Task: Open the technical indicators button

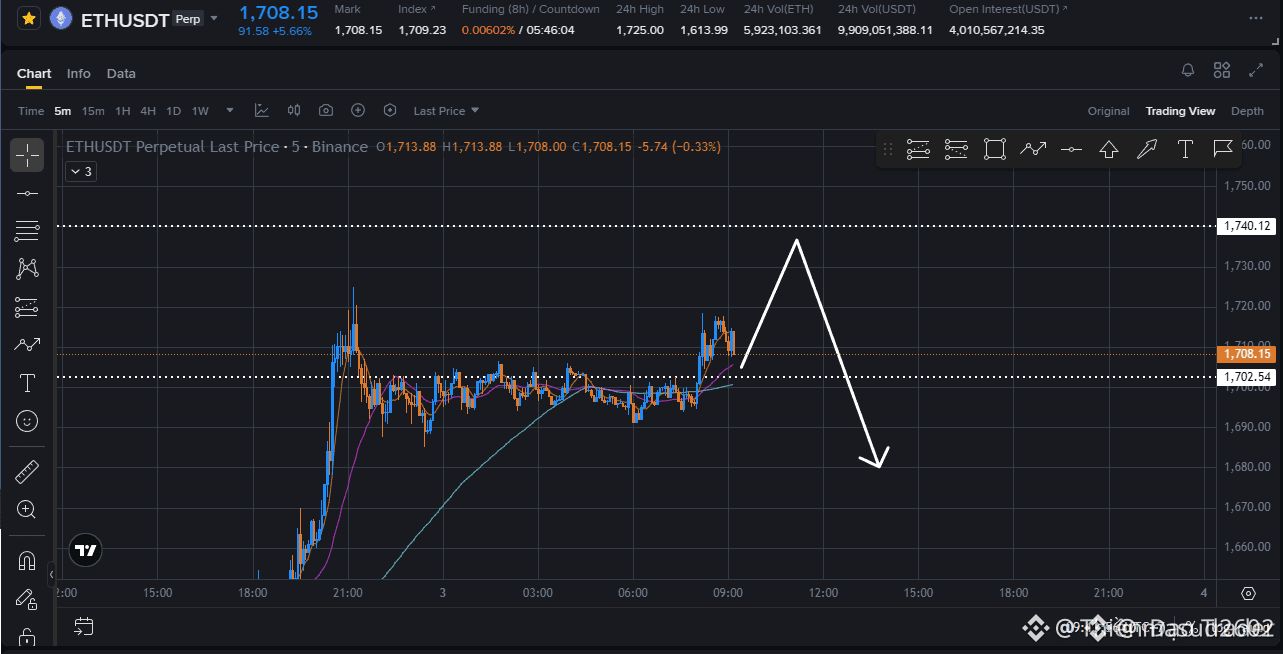Action: (x=262, y=111)
